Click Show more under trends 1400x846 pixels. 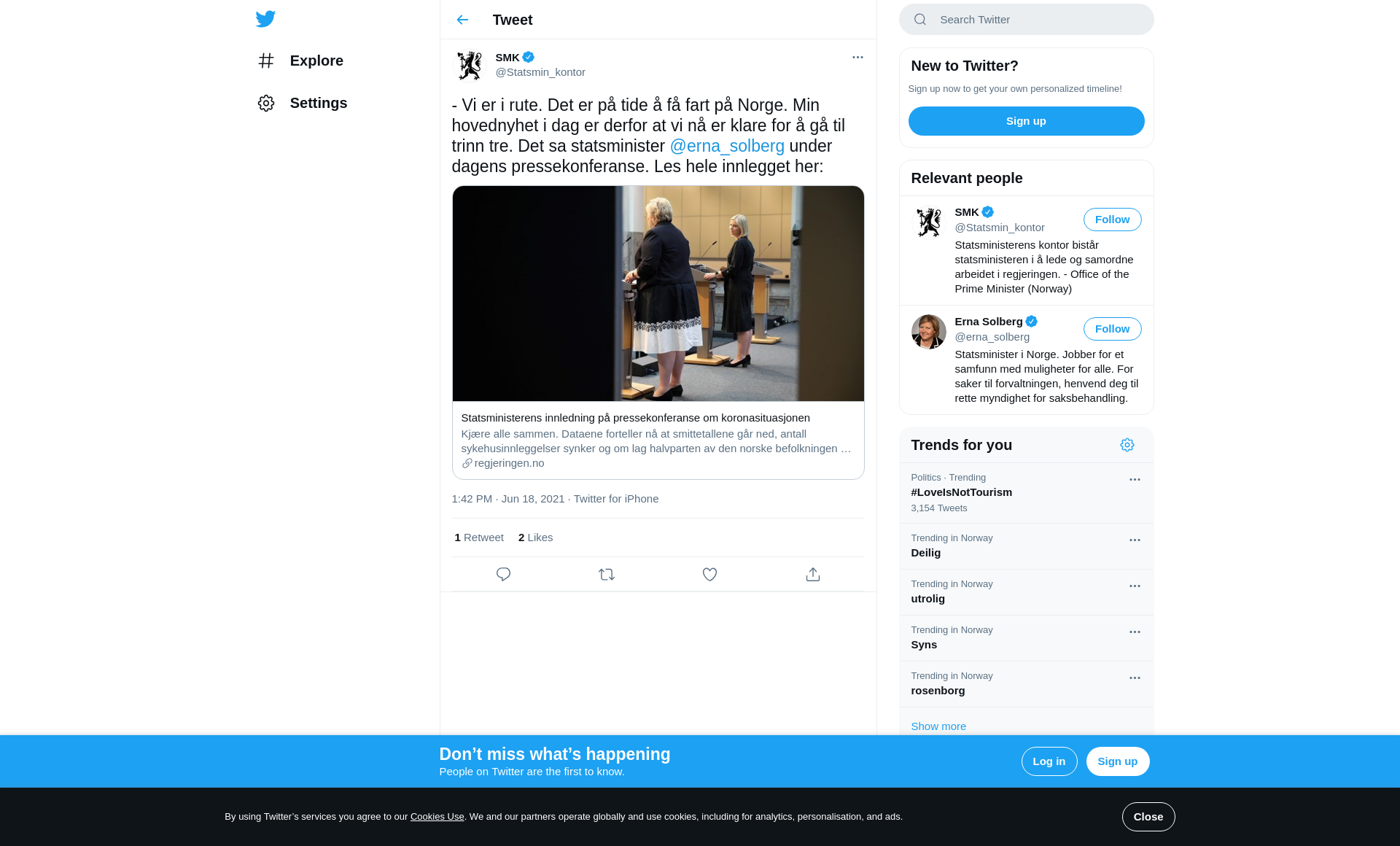pyautogui.click(x=938, y=726)
